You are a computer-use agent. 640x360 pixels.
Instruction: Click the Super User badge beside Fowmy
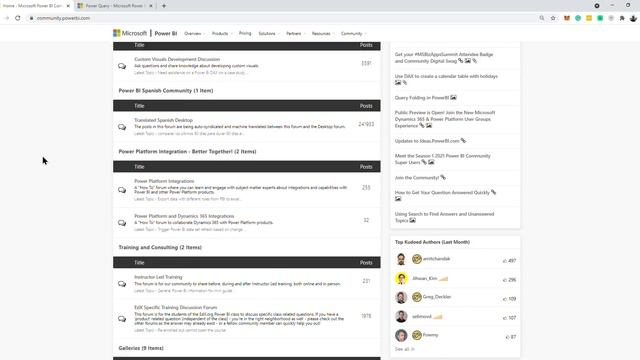point(416,335)
